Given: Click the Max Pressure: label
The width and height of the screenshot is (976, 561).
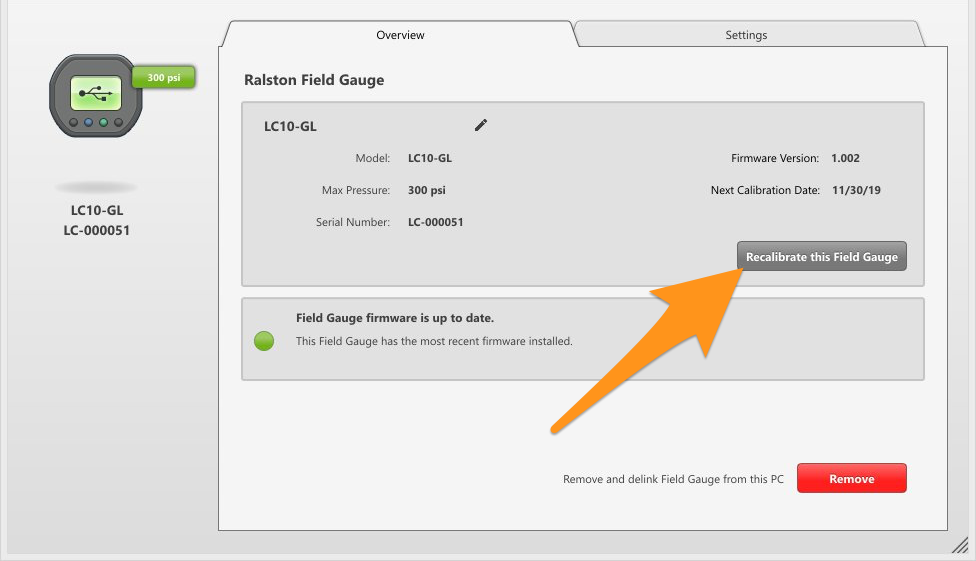Looking at the screenshot, I should click(x=355, y=190).
